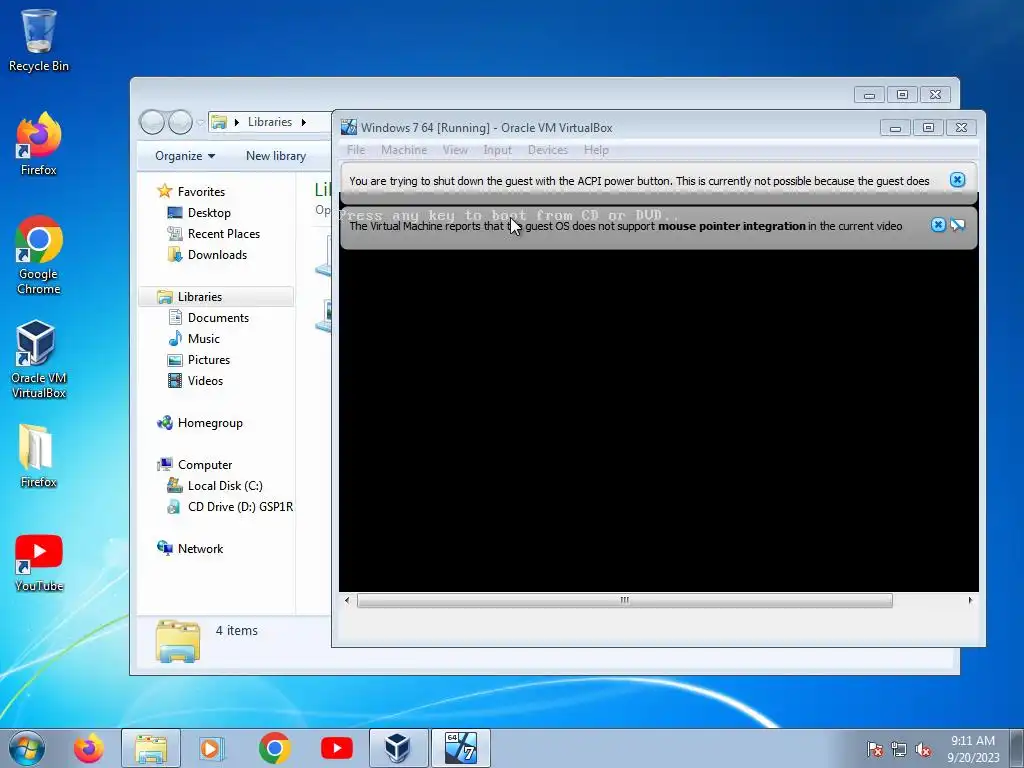Select Firefox shortcut on desktop
Viewport: 1024px width, 768px height.
[x=39, y=144]
